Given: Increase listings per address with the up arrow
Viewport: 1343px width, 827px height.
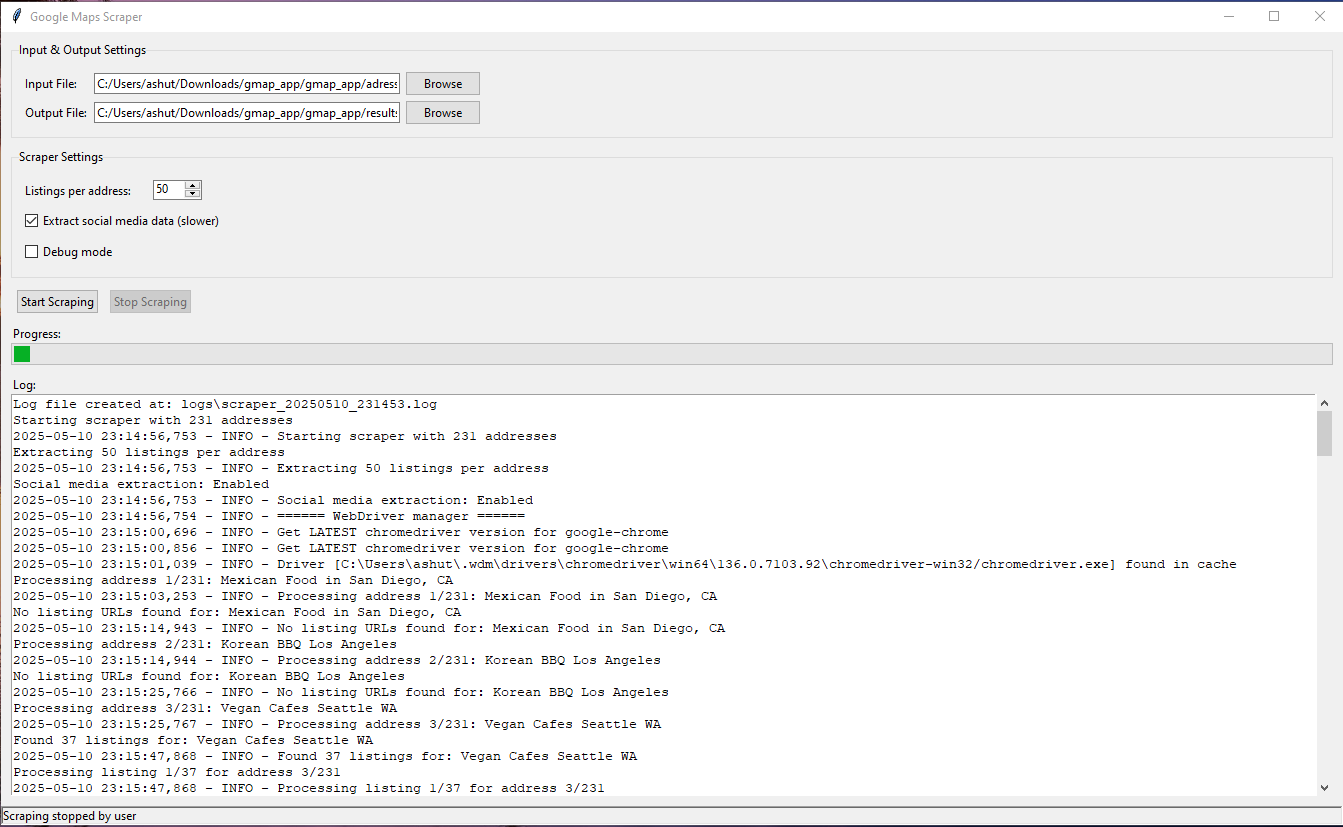Looking at the screenshot, I should 193,185.
